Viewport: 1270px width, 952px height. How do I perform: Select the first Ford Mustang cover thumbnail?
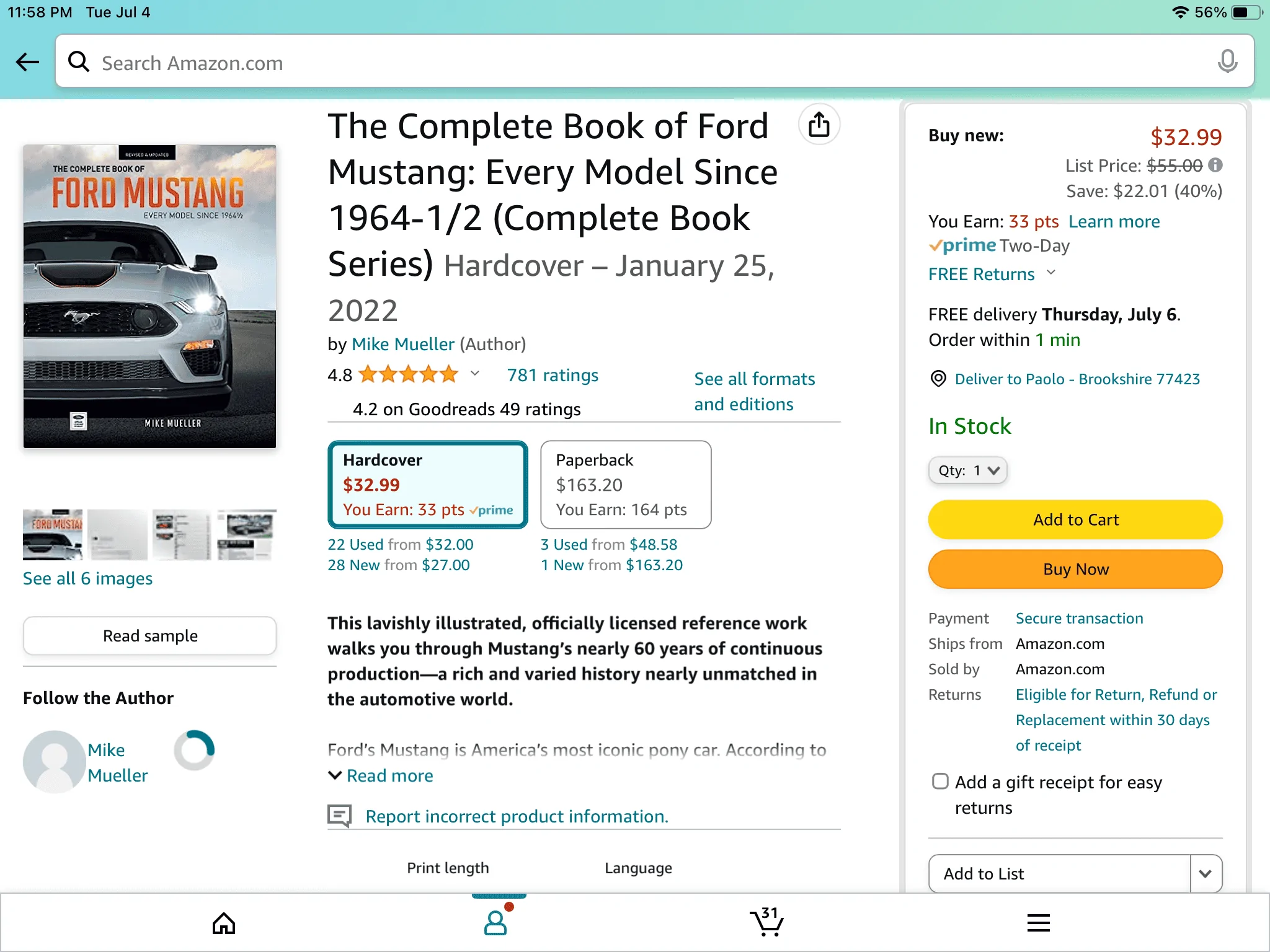click(53, 535)
